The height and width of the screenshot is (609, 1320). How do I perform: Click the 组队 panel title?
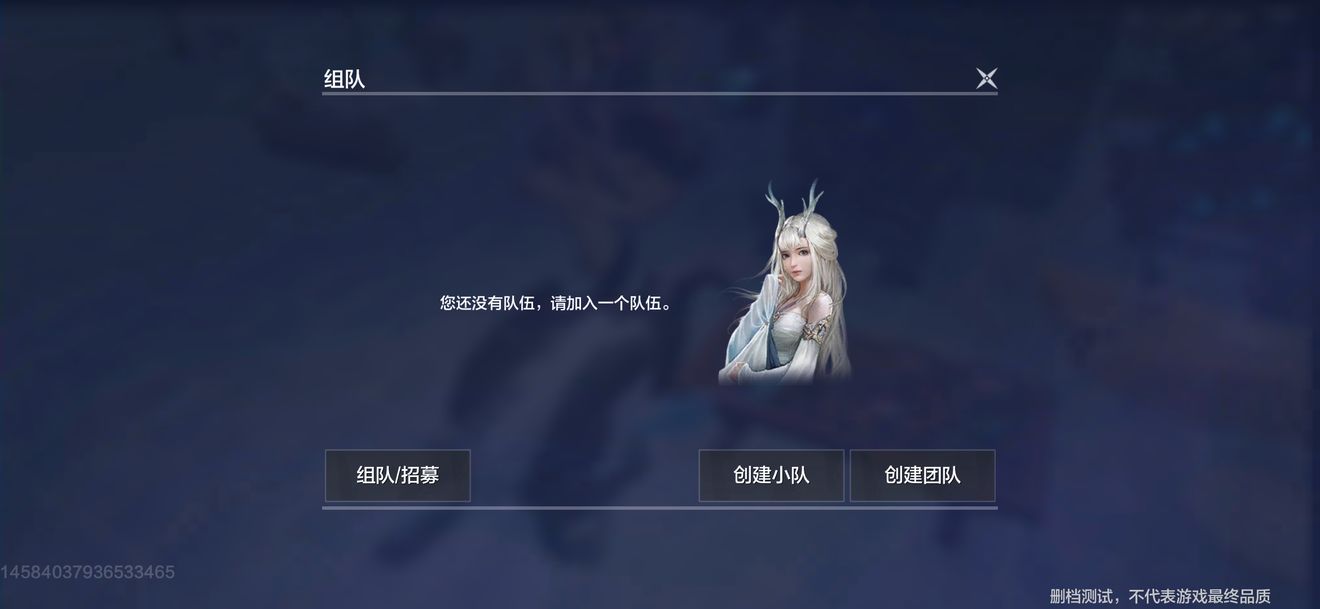(344, 79)
